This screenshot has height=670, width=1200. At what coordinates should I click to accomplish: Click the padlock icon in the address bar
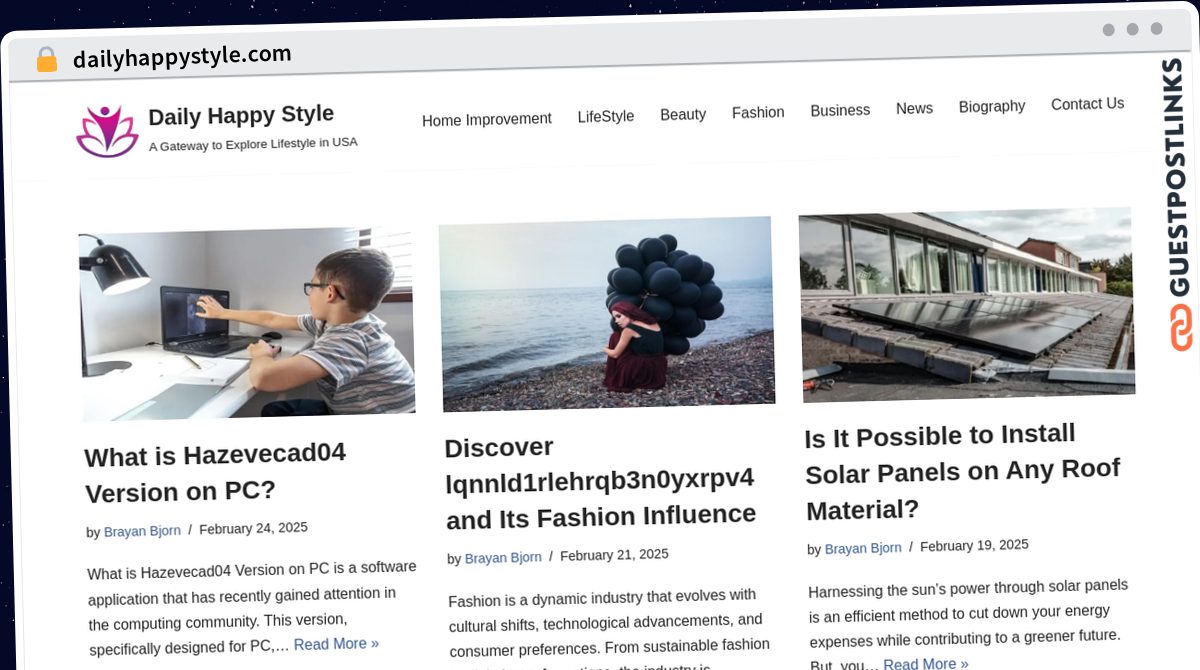pyautogui.click(x=46, y=60)
